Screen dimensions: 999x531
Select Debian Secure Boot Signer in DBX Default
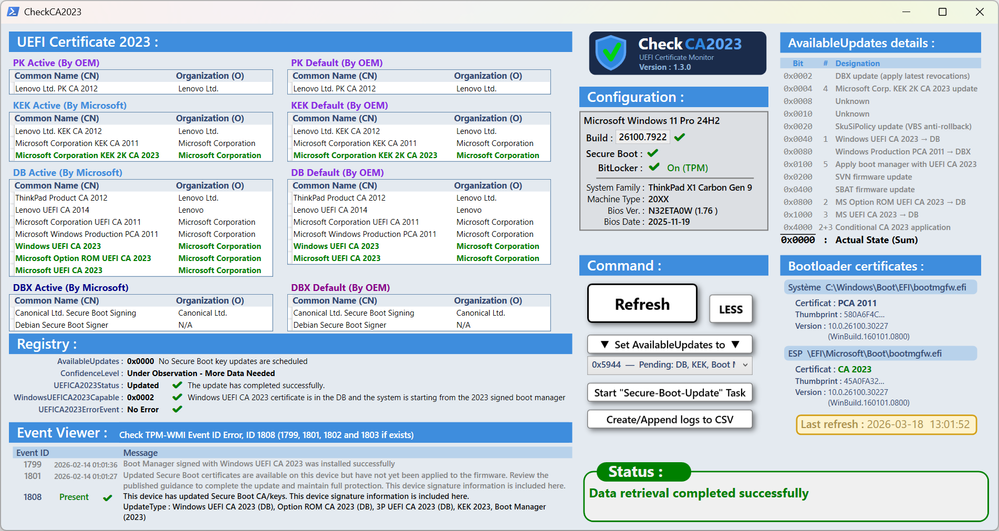pyautogui.click(x=419, y=326)
